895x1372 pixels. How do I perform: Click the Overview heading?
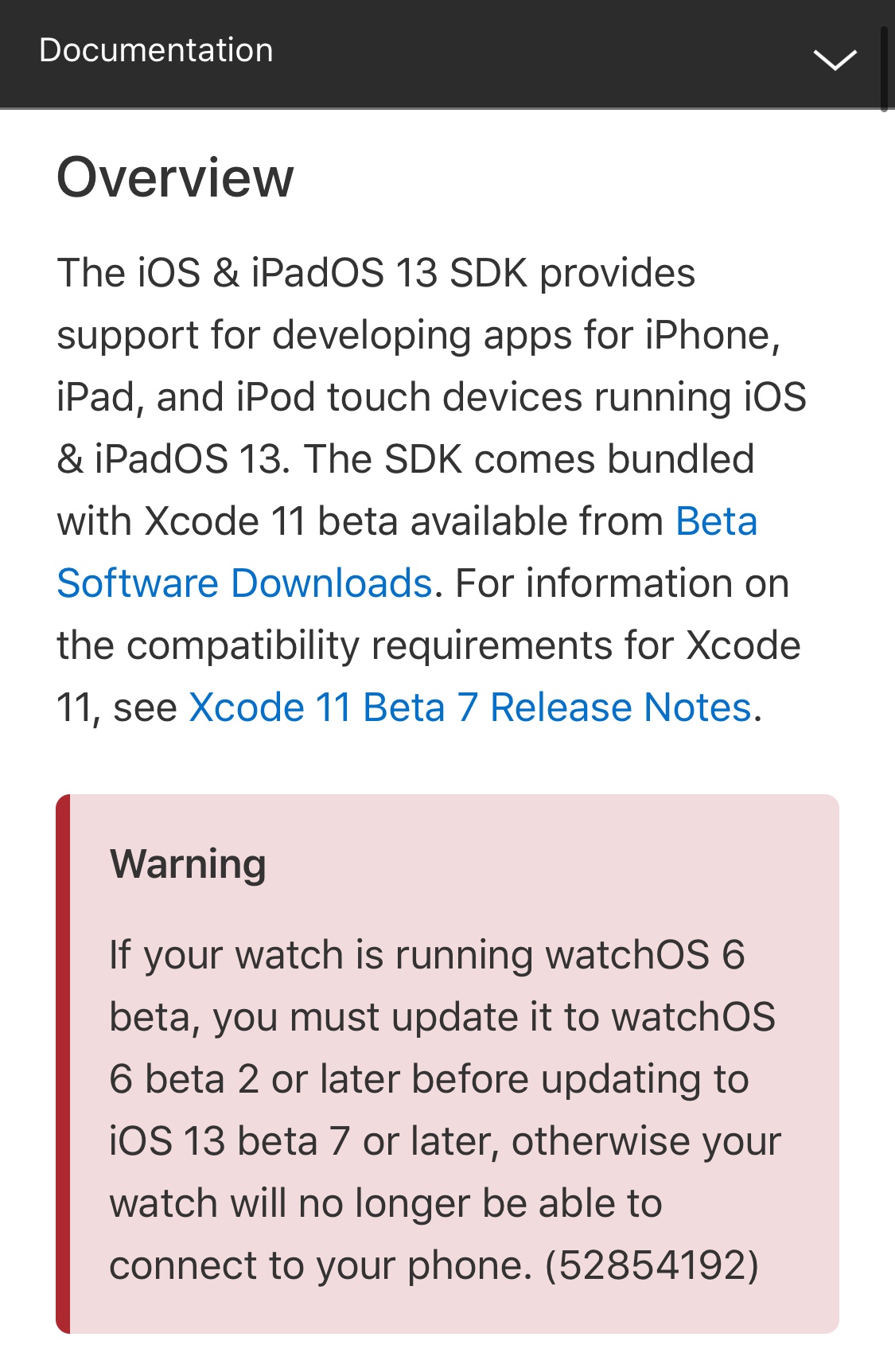coord(175,177)
